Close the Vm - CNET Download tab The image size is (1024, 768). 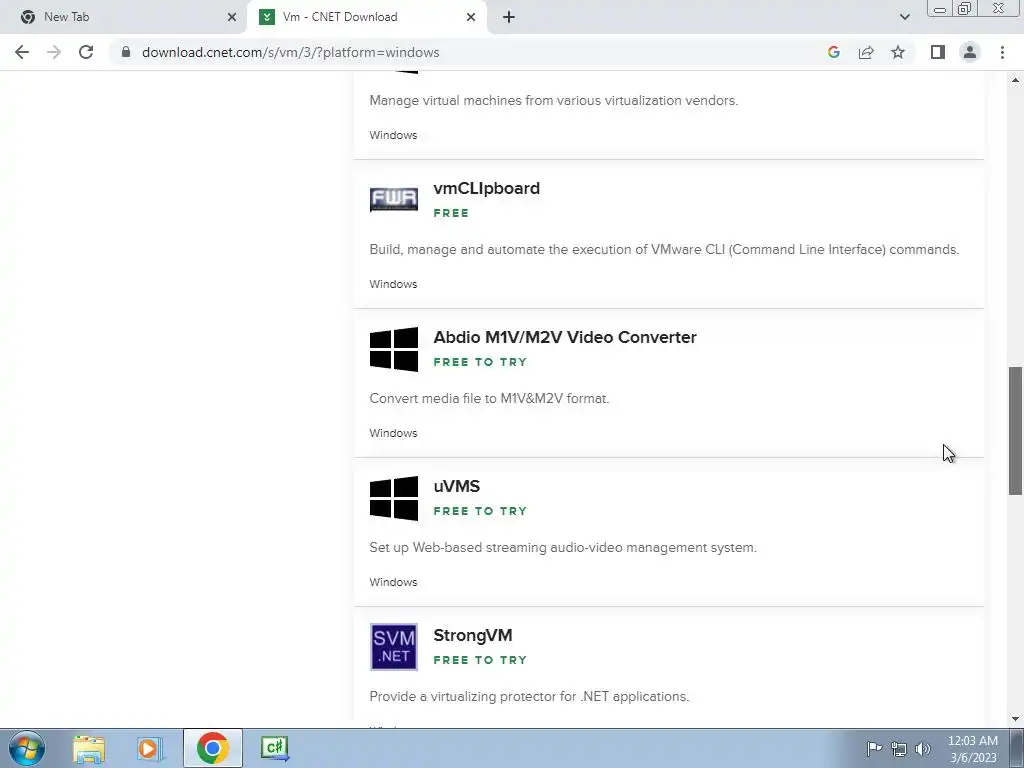(471, 17)
